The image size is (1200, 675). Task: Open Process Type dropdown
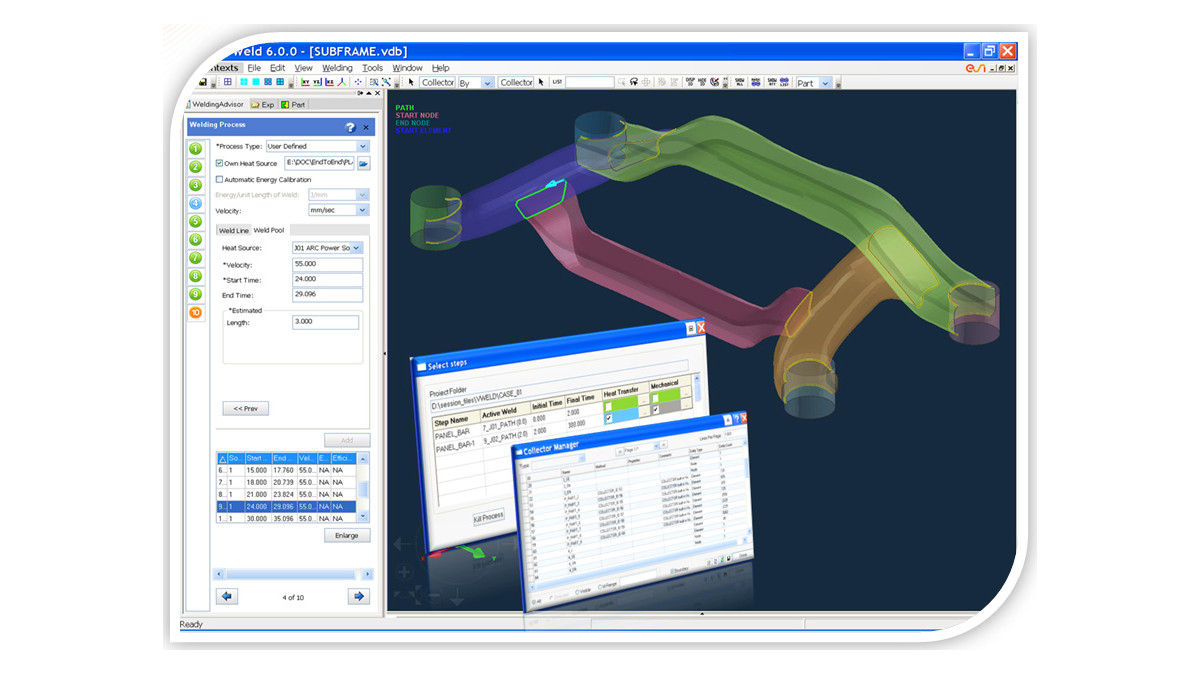(x=363, y=146)
